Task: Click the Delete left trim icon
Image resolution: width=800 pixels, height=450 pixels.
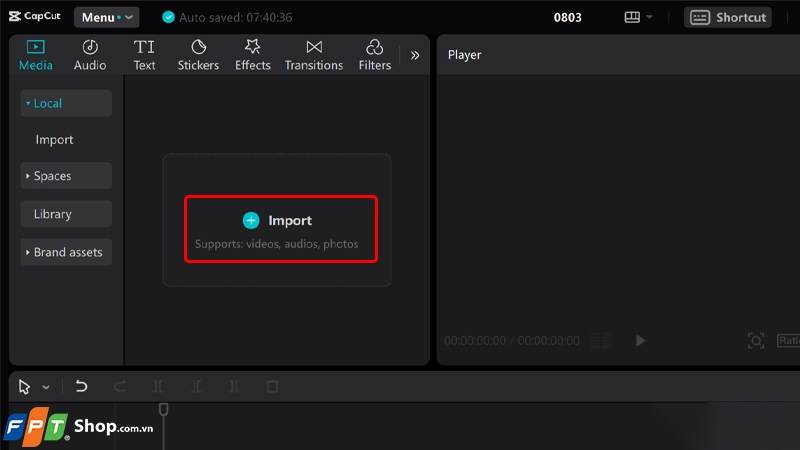Action: pos(196,386)
